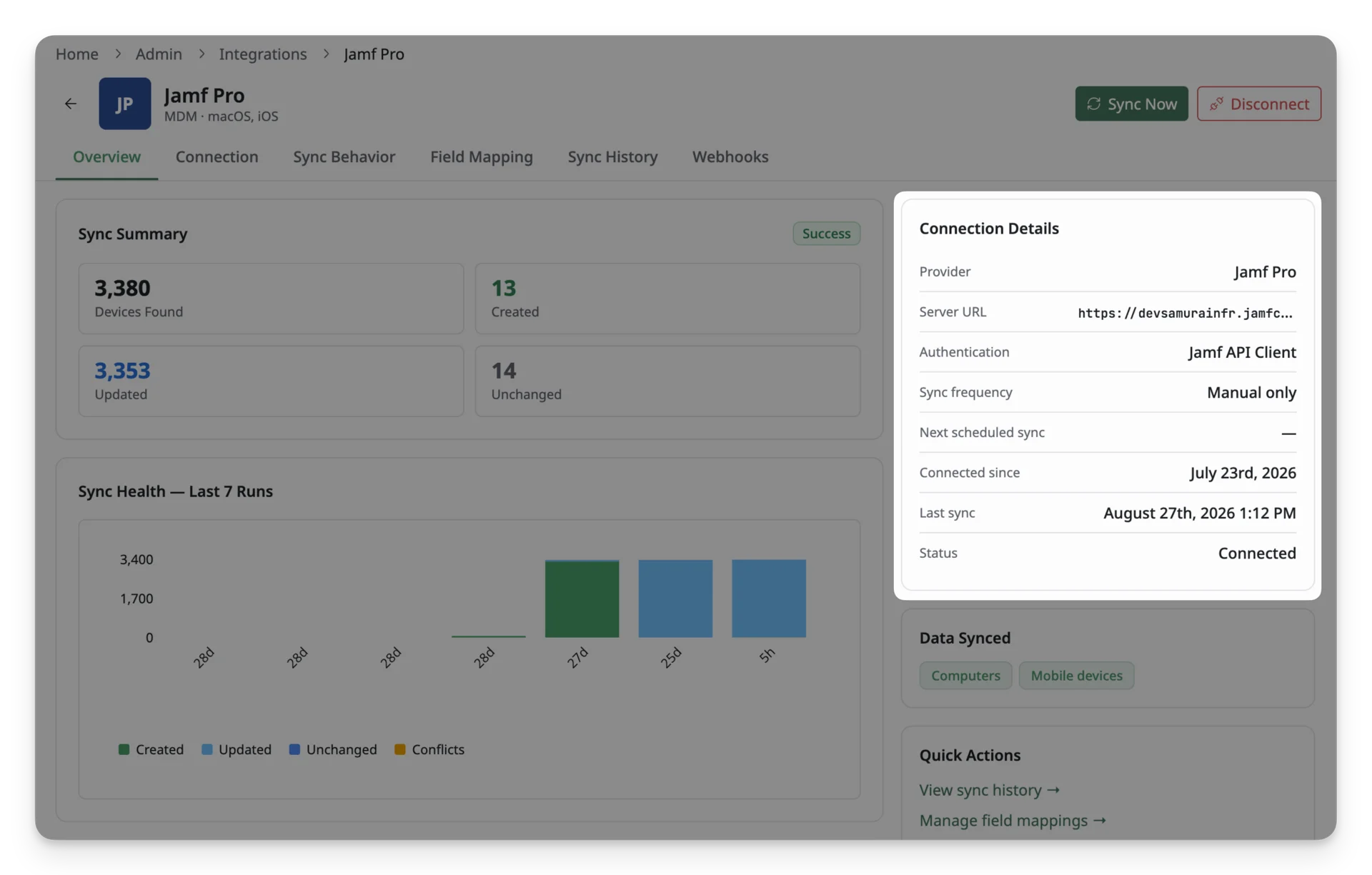Viewport: 1372px width, 875px height.
Task: Open View sync history link
Action: (989, 790)
